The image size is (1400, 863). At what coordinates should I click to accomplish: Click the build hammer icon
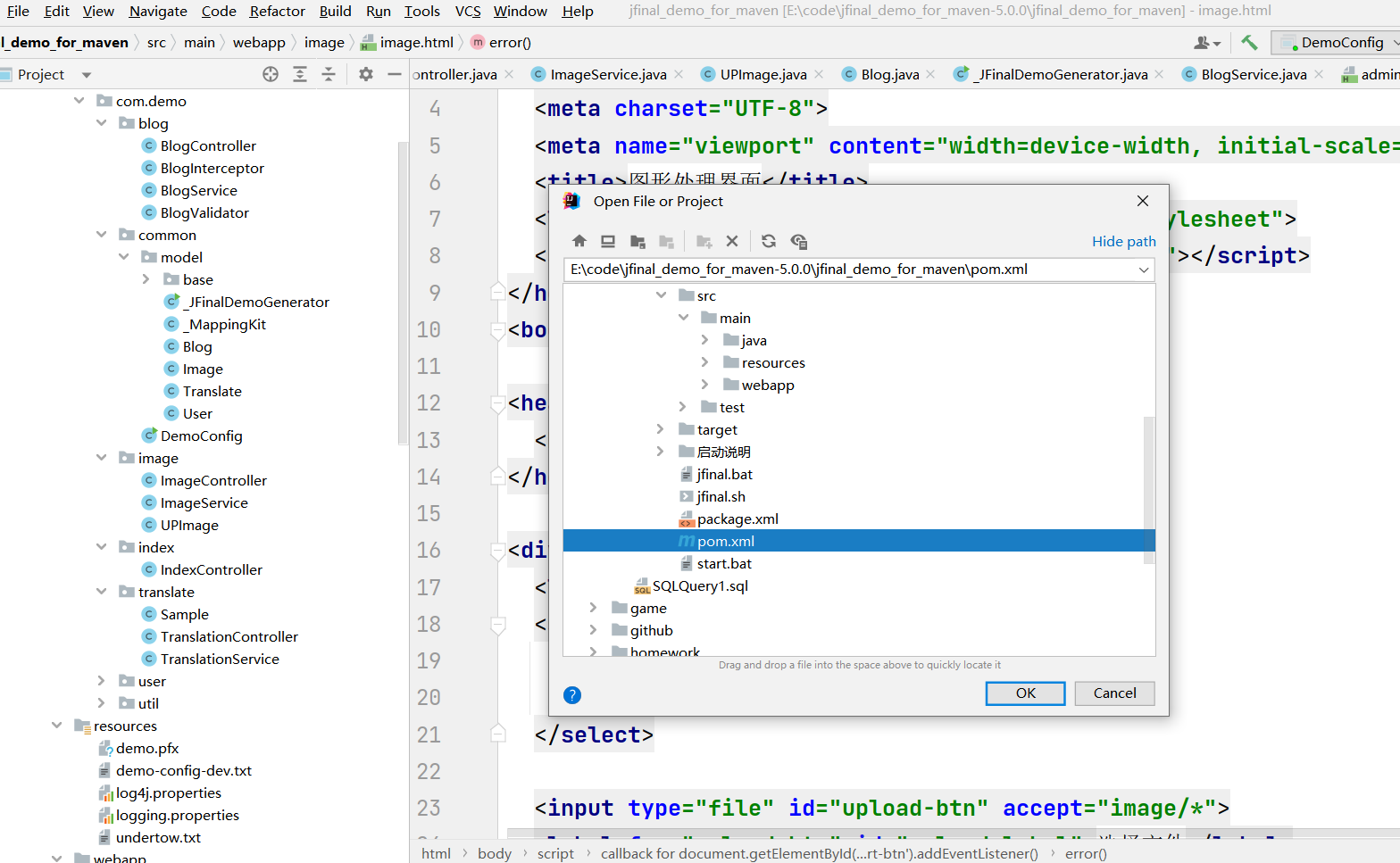pos(1249,42)
